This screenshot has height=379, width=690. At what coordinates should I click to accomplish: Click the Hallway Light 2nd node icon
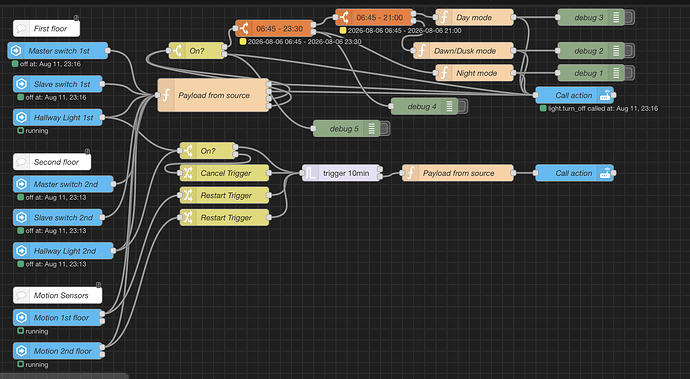click(x=21, y=251)
